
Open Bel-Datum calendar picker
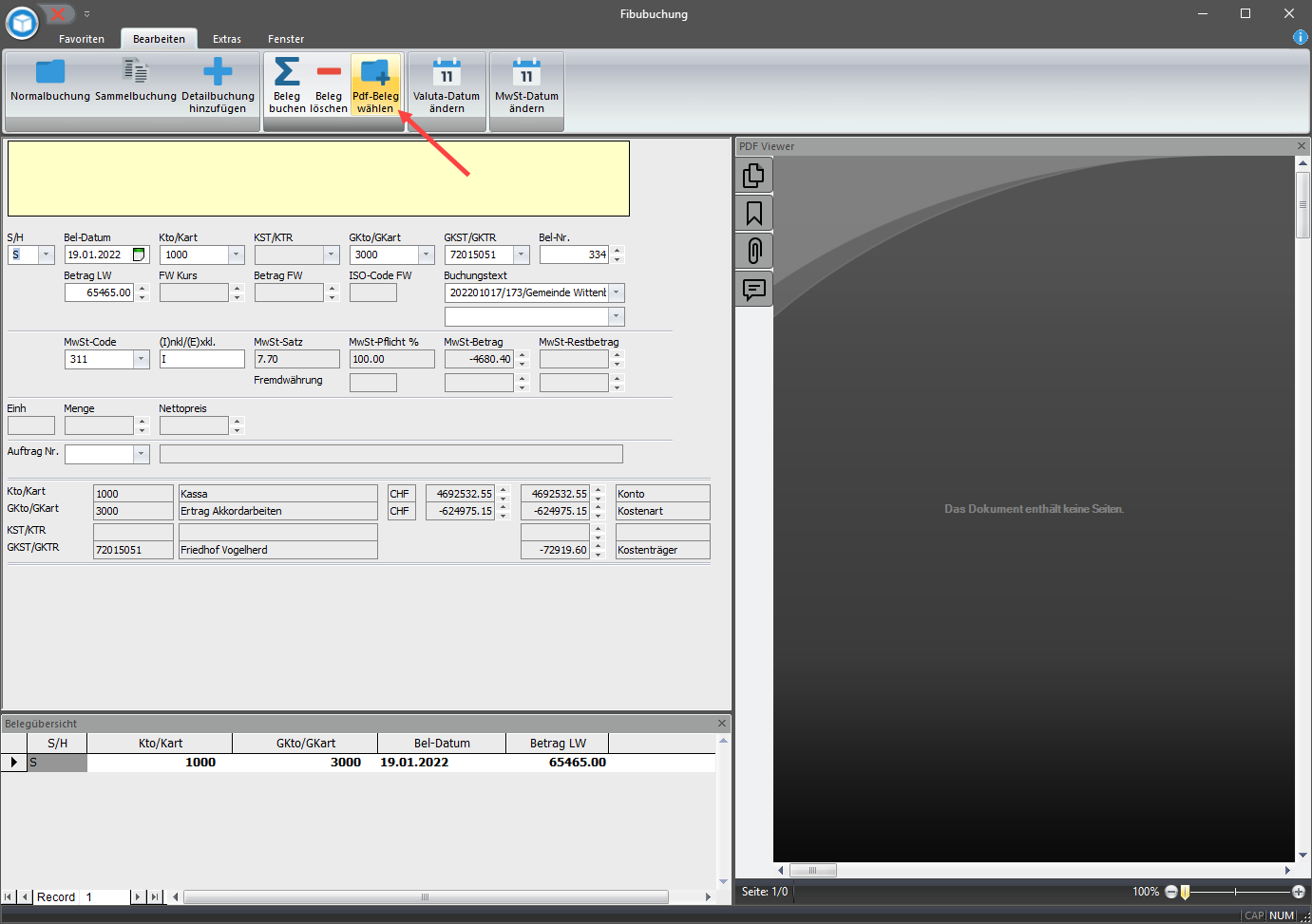coord(140,255)
